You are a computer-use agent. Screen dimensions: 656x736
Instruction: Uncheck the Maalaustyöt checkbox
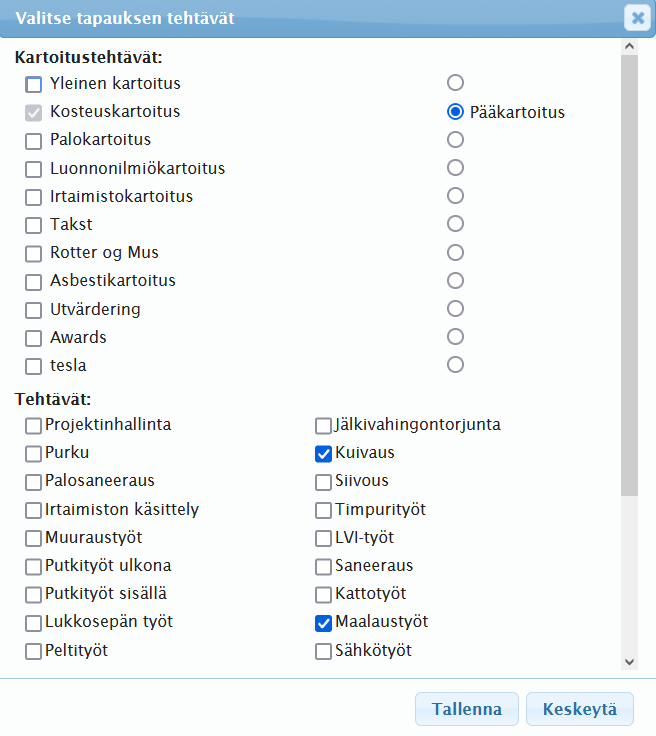tap(323, 623)
